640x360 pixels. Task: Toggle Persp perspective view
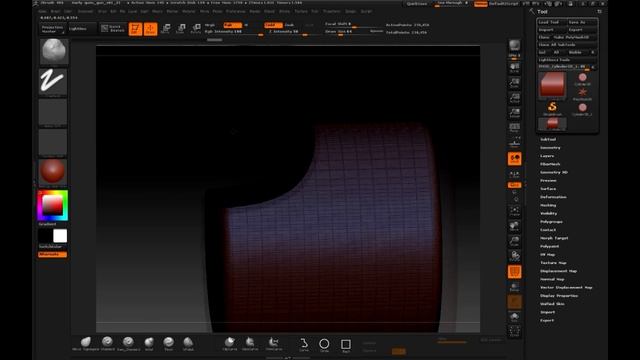[x=514, y=128]
